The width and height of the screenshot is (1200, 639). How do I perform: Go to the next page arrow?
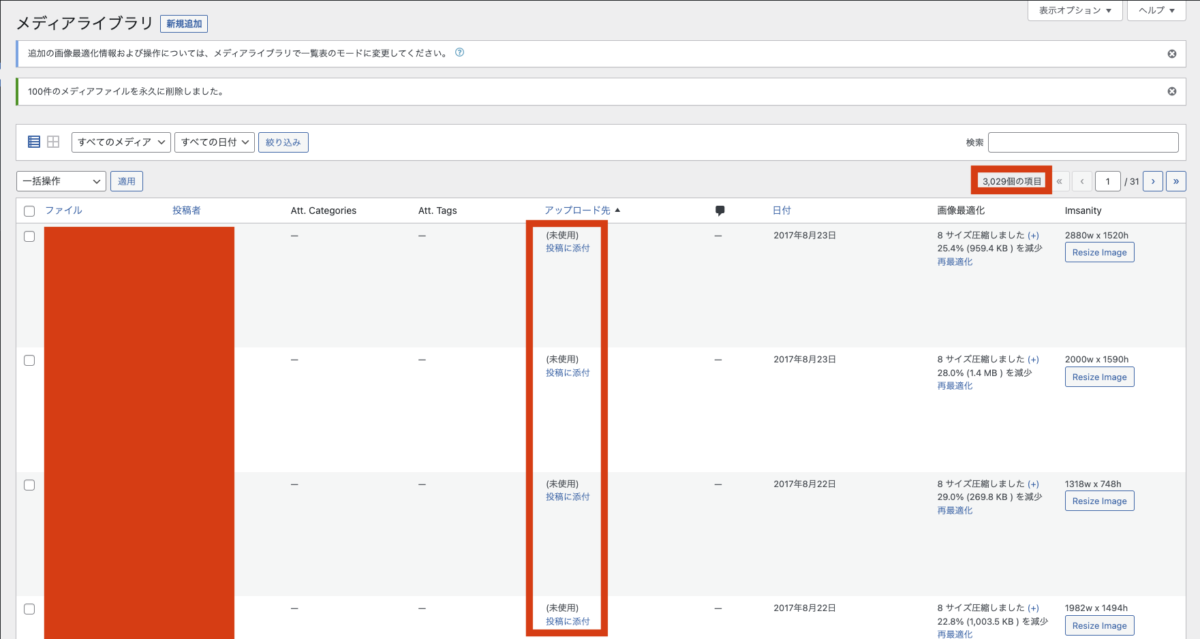tap(1153, 181)
